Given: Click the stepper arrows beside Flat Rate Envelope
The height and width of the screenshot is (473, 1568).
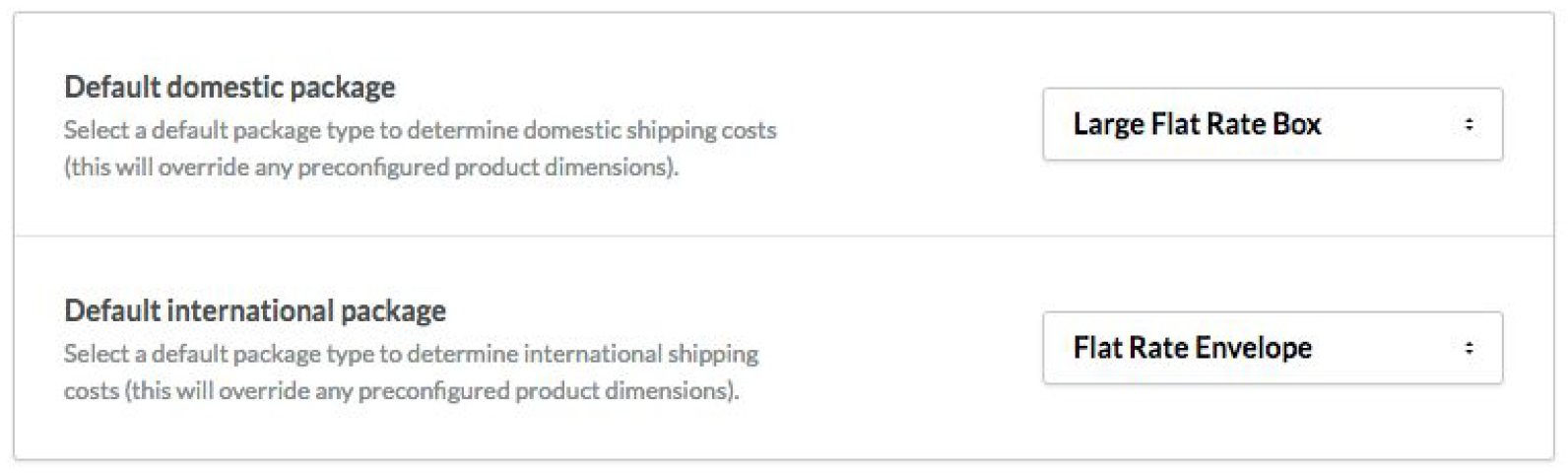Looking at the screenshot, I should pyautogui.click(x=1469, y=348).
